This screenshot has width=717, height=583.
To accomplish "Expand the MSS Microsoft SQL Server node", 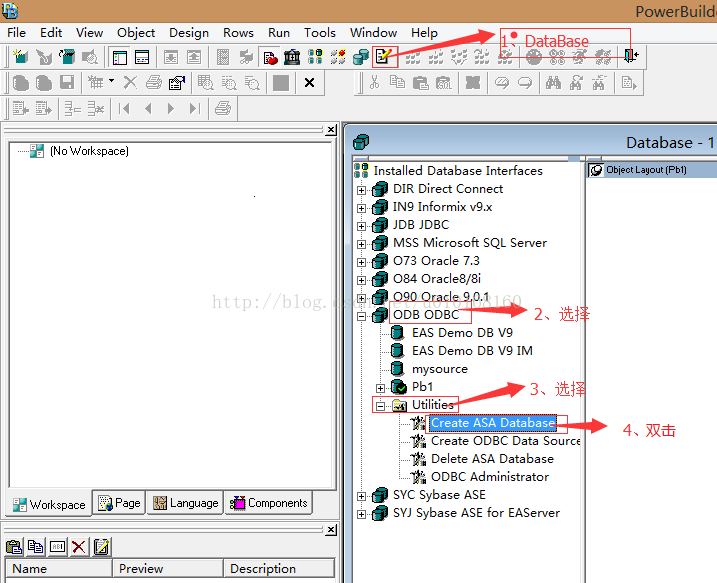I will [x=361, y=244].
